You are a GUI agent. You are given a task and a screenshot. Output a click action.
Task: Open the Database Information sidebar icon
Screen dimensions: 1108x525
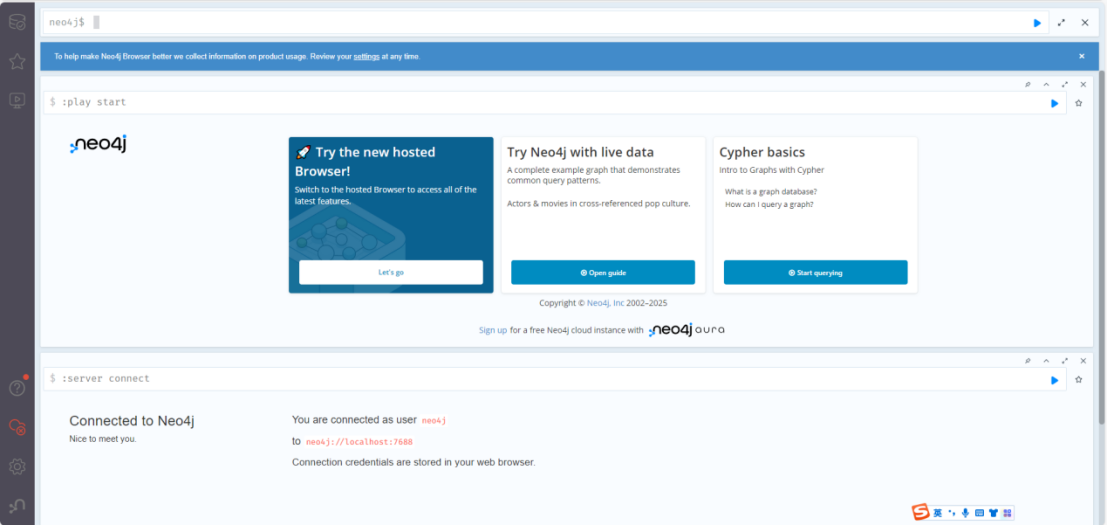17,22
